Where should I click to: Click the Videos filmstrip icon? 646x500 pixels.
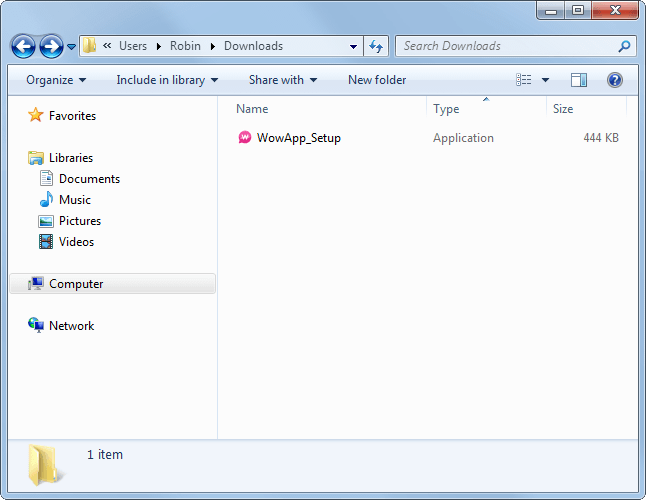click(x=46, y=242)
